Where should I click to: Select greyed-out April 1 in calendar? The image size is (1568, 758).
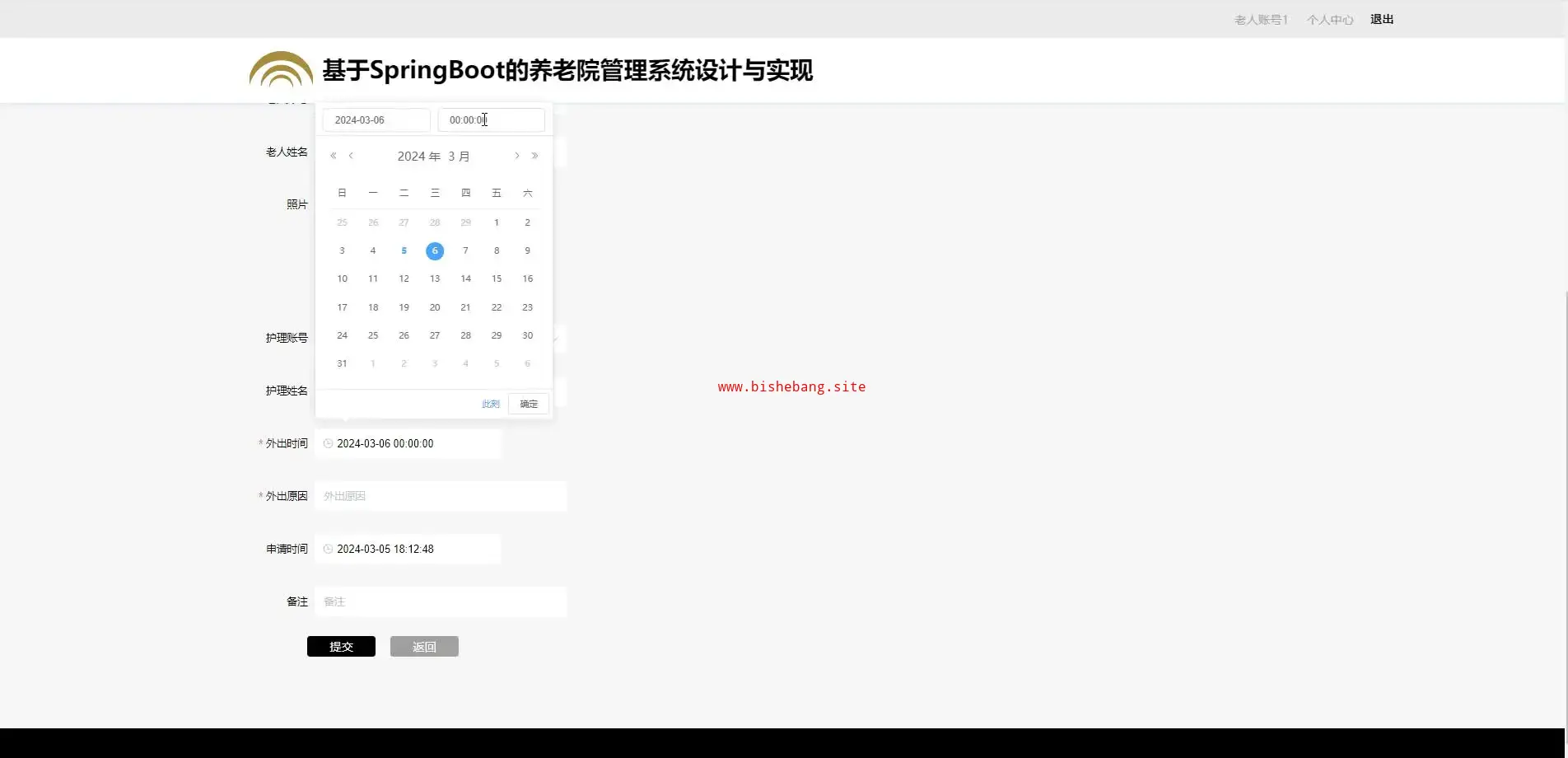click(373, 363)
